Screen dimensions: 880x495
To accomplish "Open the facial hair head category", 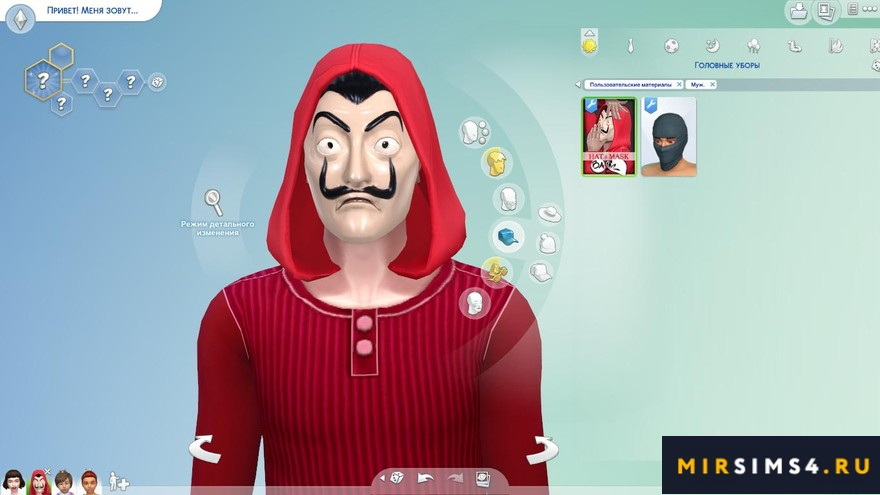I will point(508,199).
